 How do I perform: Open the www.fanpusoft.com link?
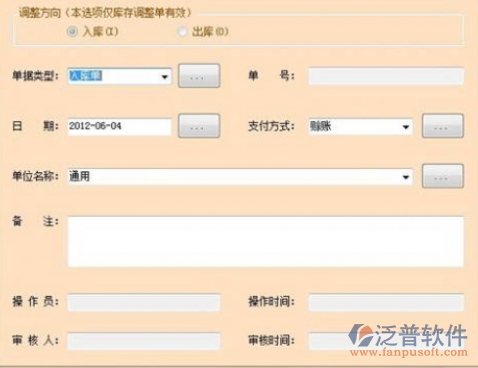(x=409, y=352)
